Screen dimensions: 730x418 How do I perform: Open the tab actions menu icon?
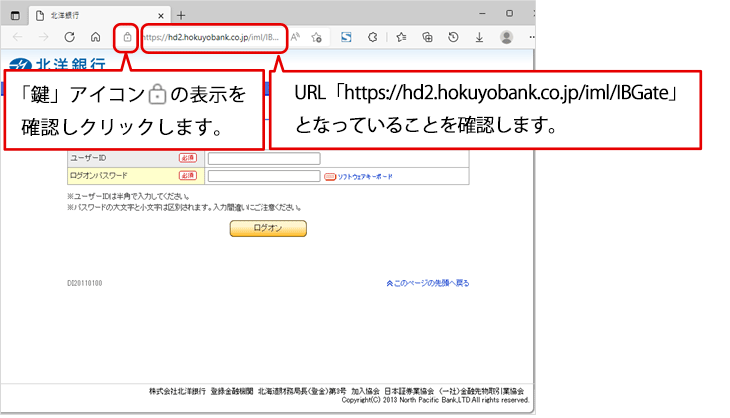click(x=15, y=14)
